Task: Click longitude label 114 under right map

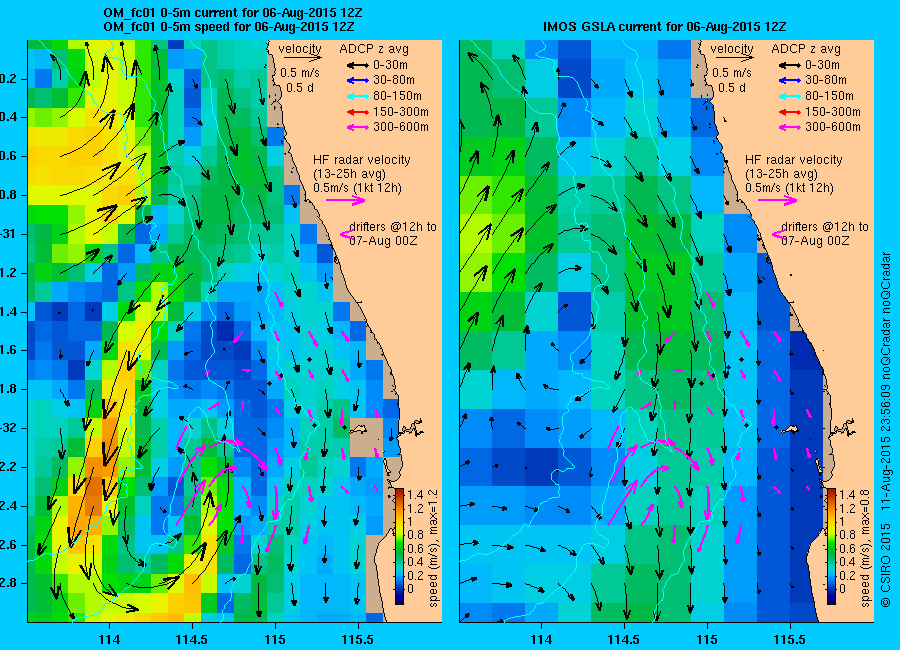Action: 541,640
